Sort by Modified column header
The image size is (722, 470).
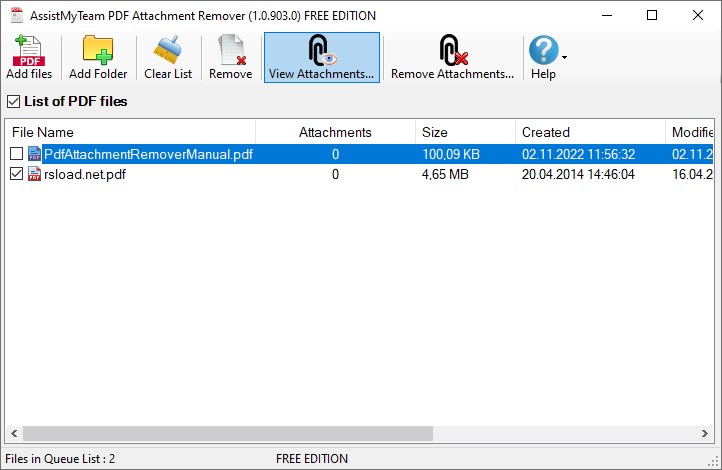[690, 132]
